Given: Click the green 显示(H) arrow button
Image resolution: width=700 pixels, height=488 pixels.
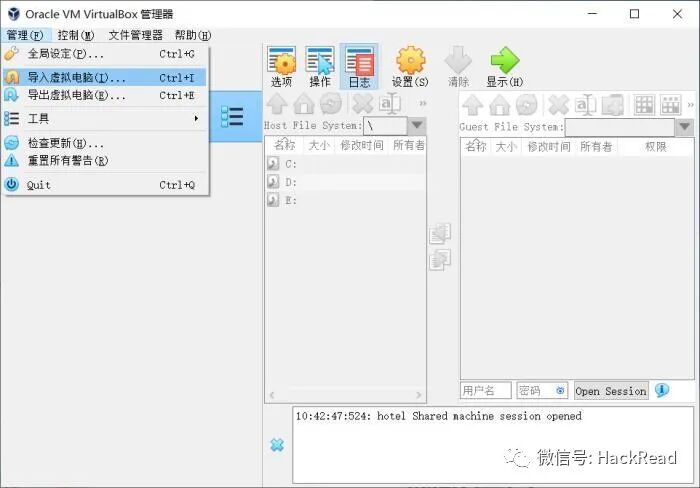Looking at the screenshot, I should [x=504, y=67].
